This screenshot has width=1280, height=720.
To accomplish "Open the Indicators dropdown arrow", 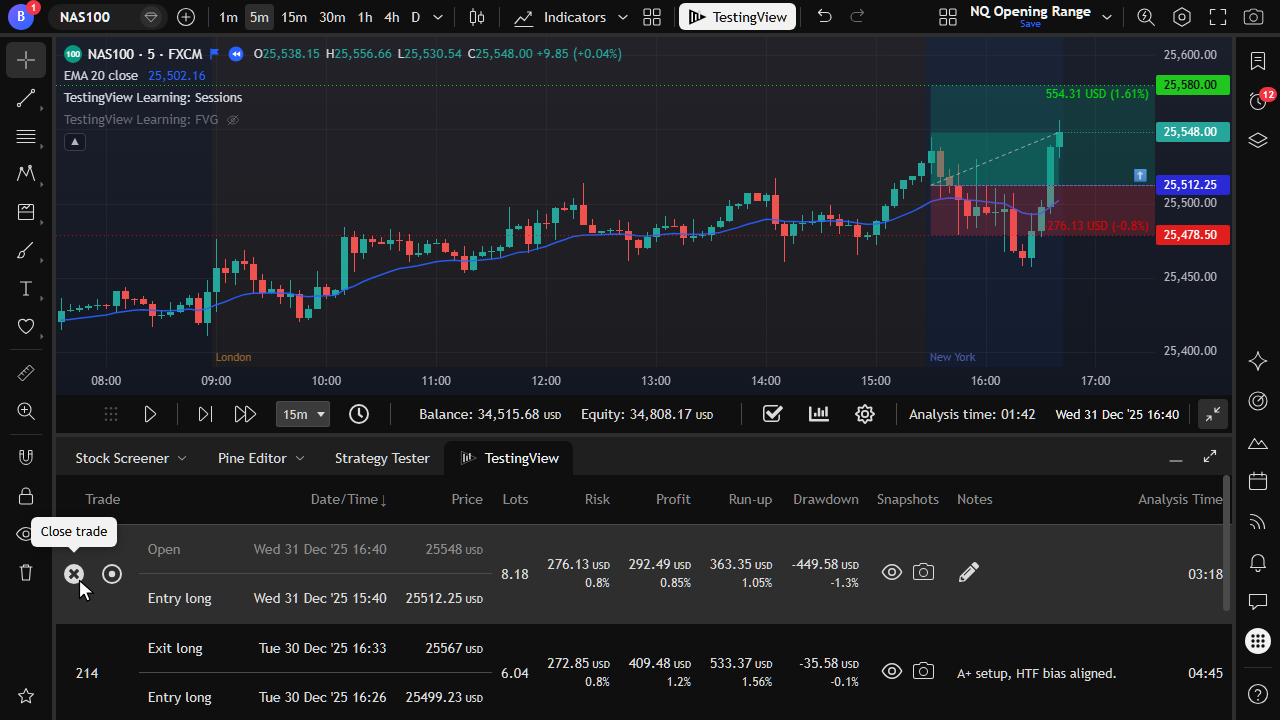I will [623, 17].
